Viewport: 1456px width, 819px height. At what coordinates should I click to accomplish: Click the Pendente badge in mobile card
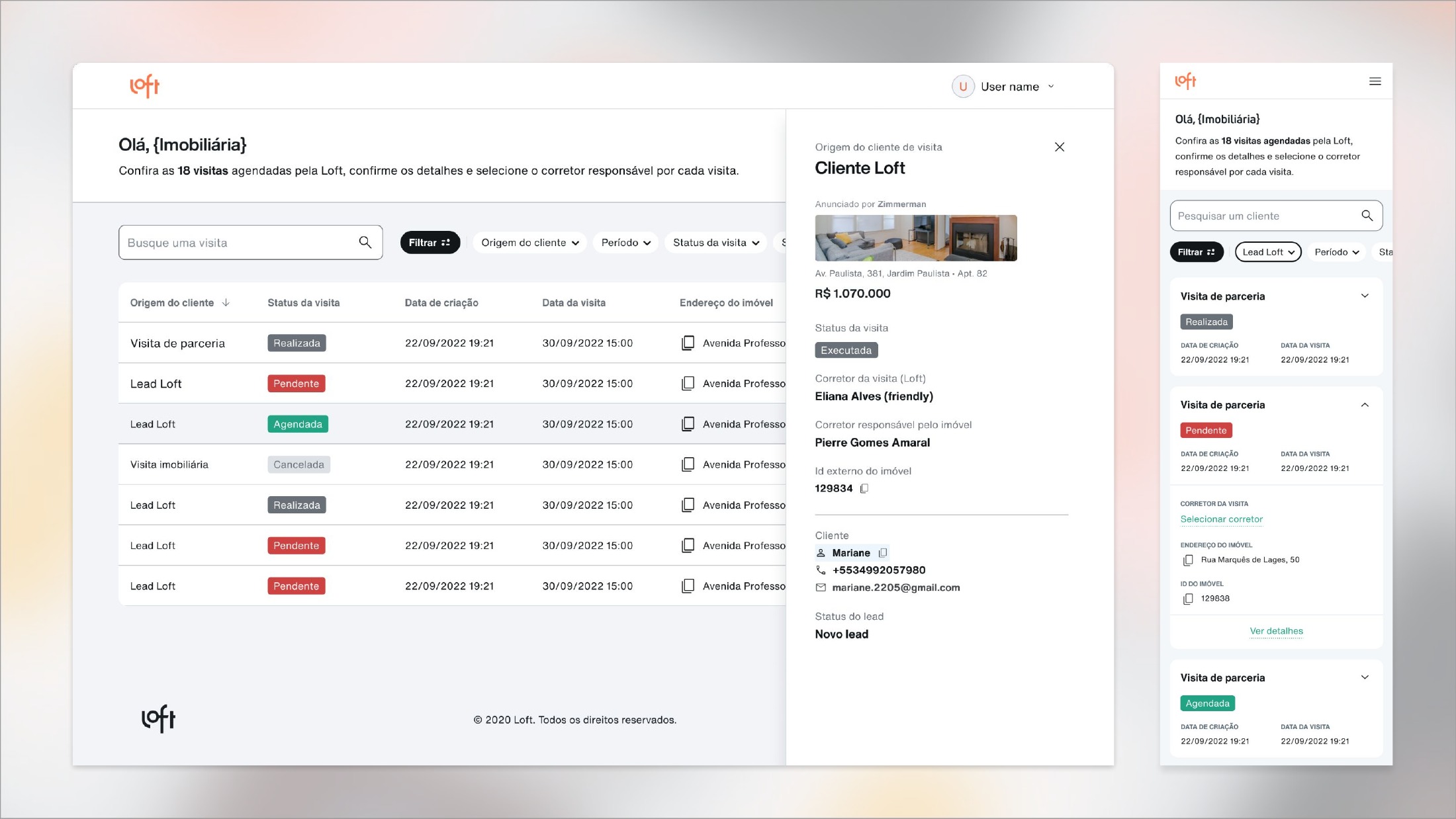(1206, 431)
